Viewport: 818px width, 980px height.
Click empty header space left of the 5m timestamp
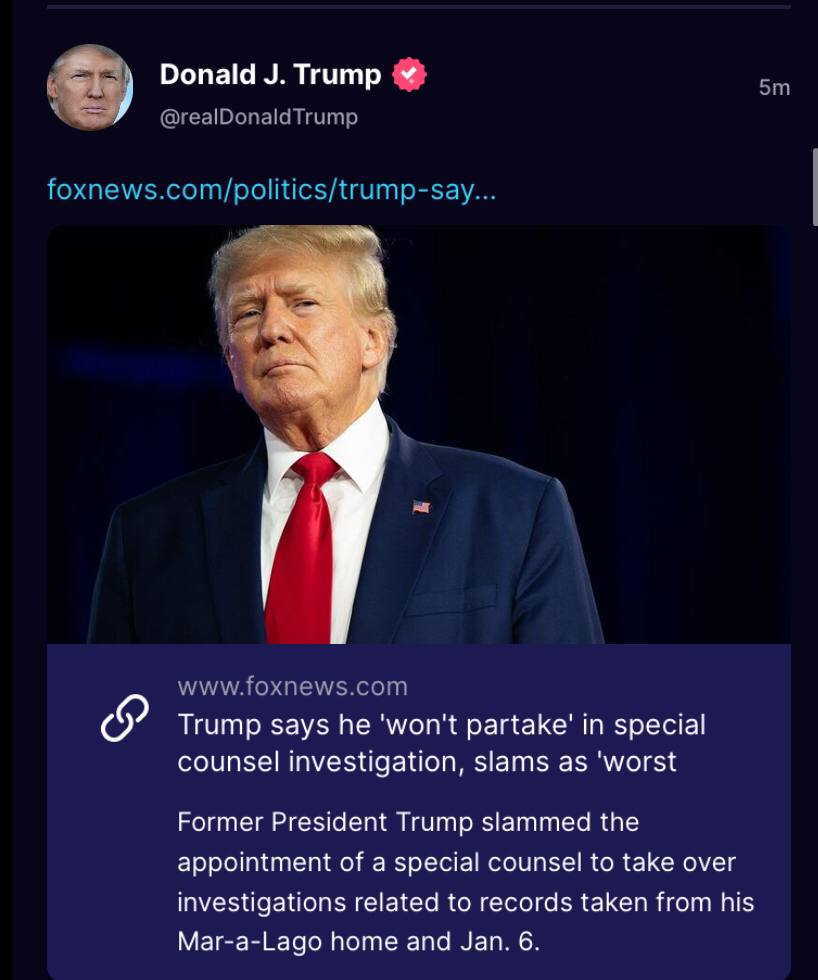pyautogui.click(x=600, y=88)
